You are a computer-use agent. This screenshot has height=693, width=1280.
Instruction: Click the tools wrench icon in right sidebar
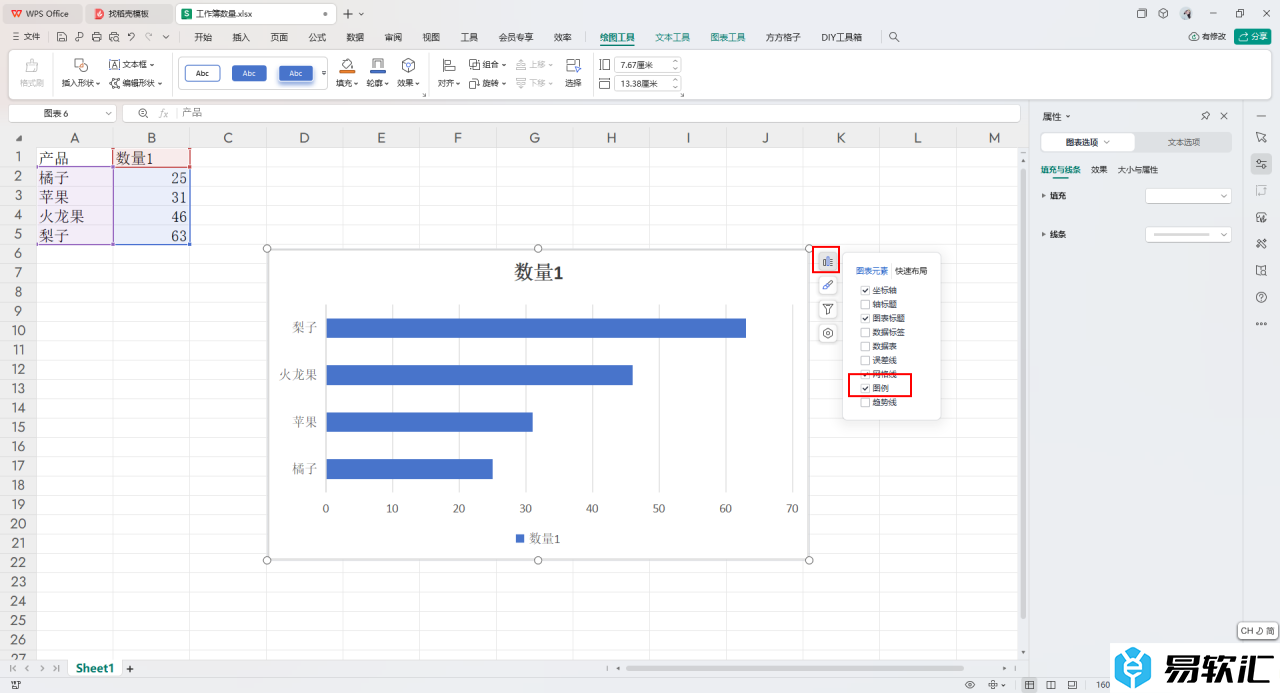click(x=1261, y=244)
